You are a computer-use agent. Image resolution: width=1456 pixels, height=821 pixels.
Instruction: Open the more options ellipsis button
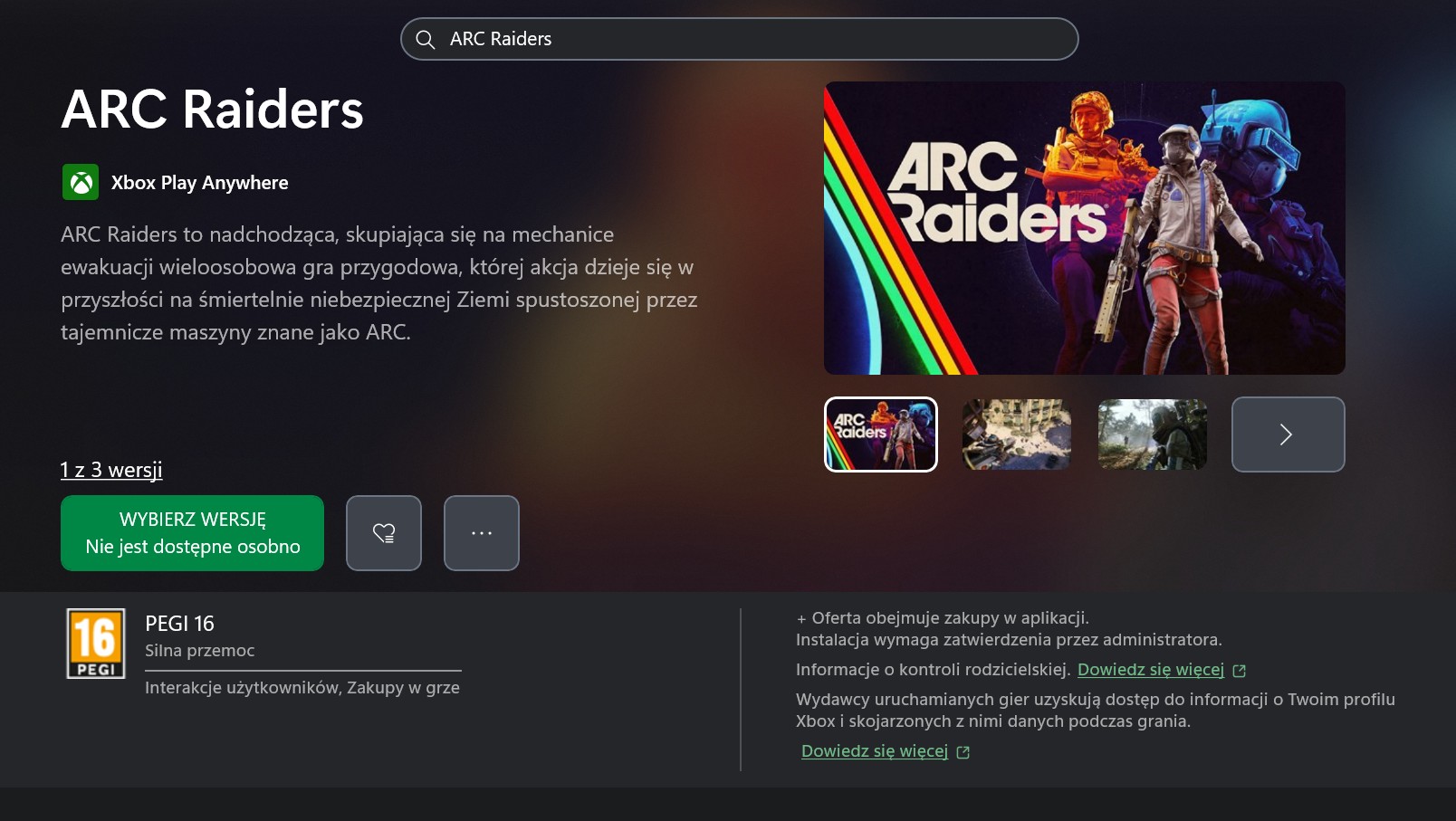(x=482, y=533)
